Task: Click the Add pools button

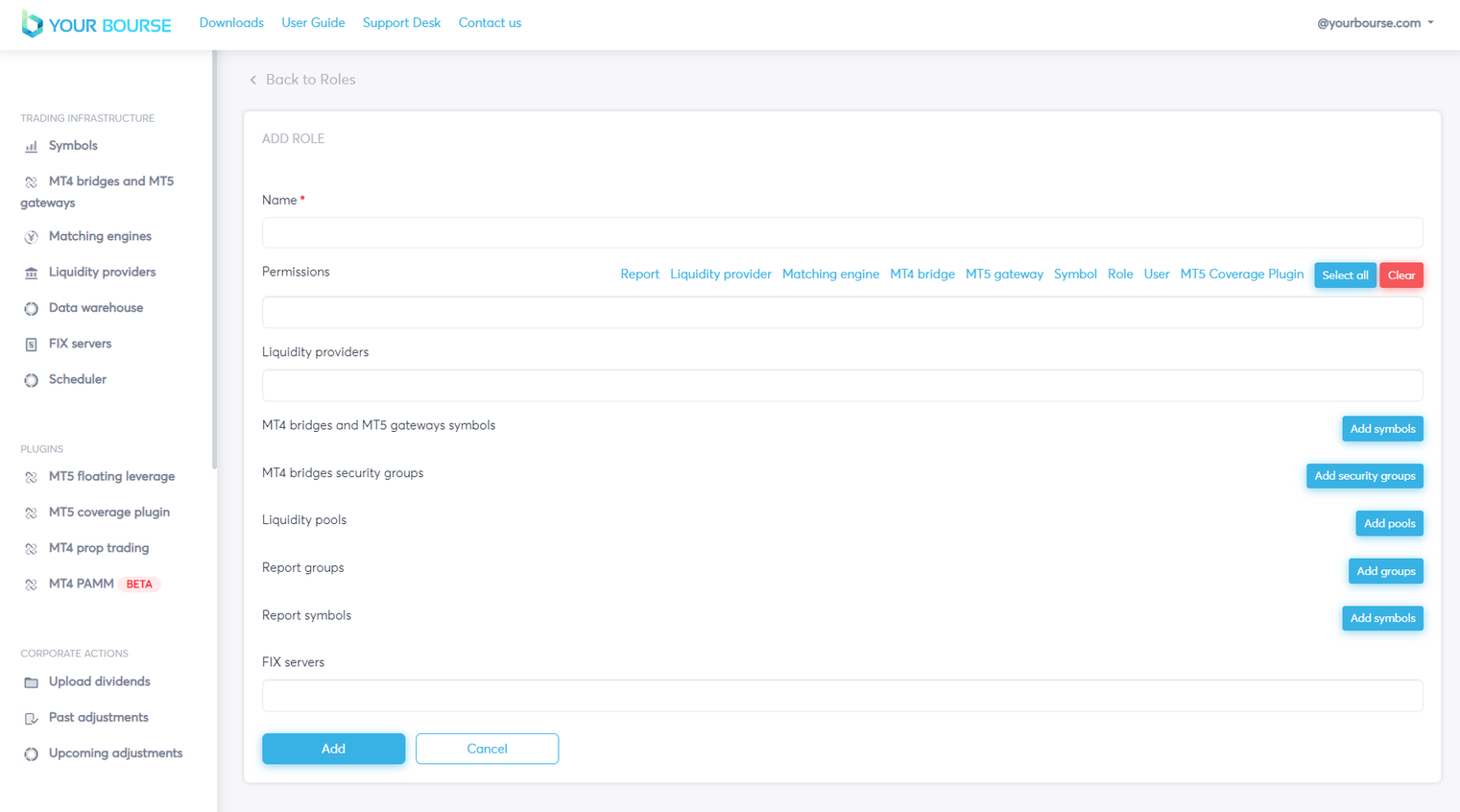Action: point(1390,524)
